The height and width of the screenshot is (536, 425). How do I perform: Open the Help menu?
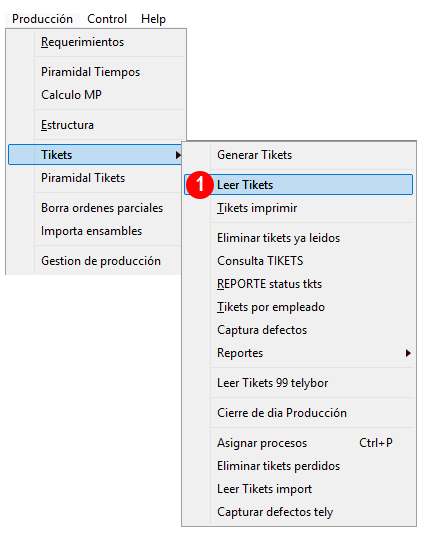tap(153, 19)
